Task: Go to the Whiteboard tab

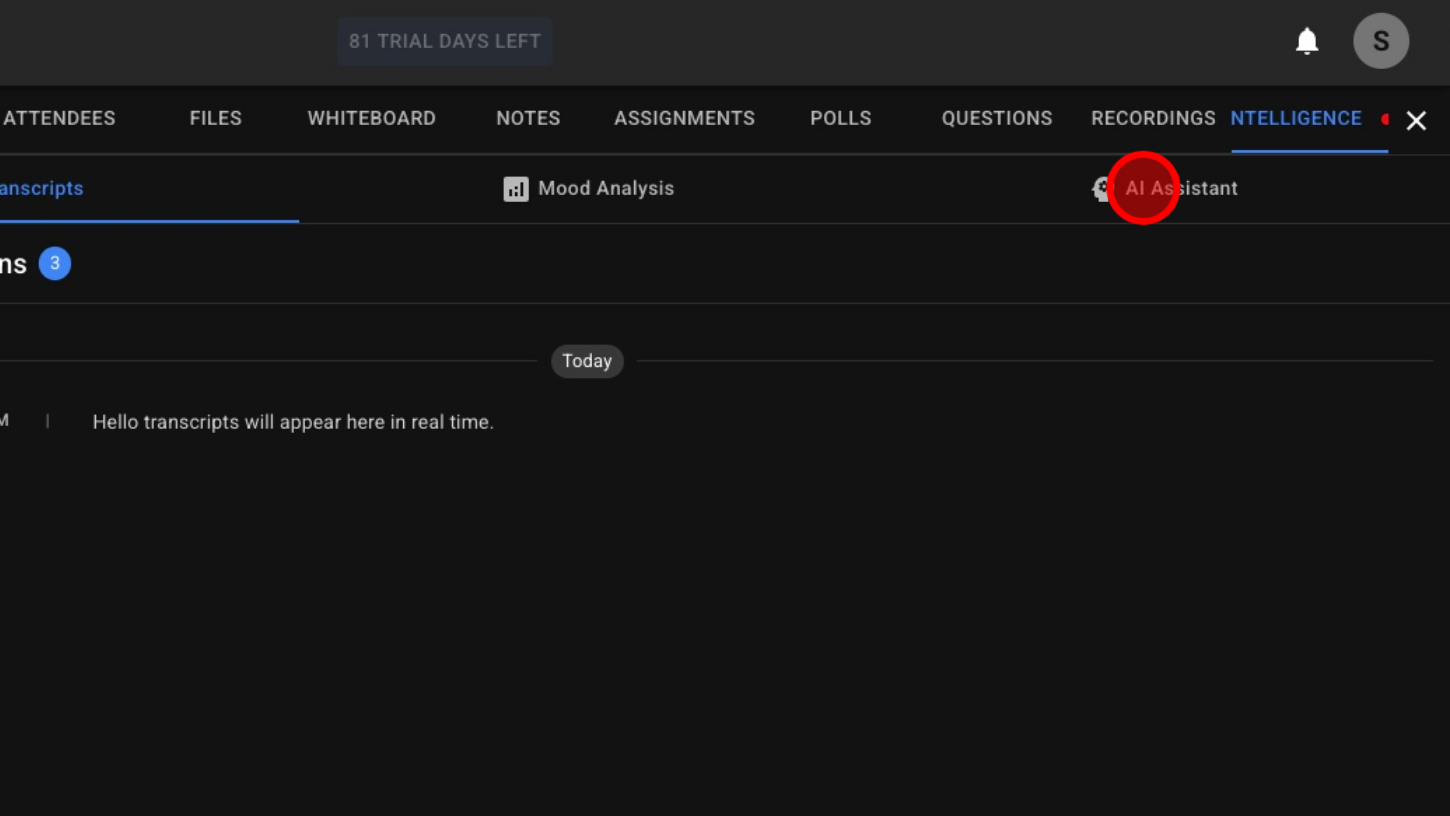Action: pyautogui.click(x=371, y=118)
